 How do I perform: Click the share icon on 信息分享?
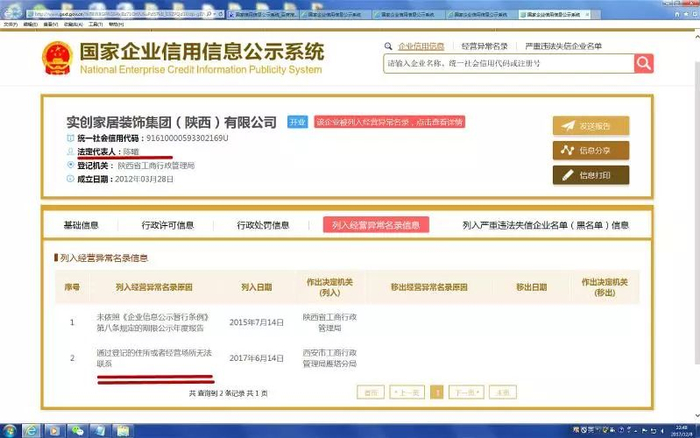click(567, 150)
